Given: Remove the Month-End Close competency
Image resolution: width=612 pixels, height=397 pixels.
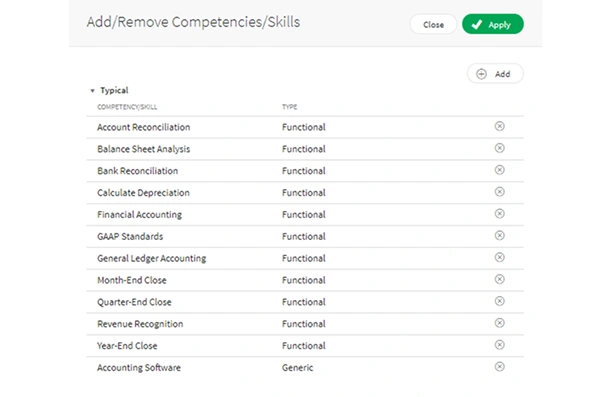Looking at the screenshot, I should (x=499, y=279).
